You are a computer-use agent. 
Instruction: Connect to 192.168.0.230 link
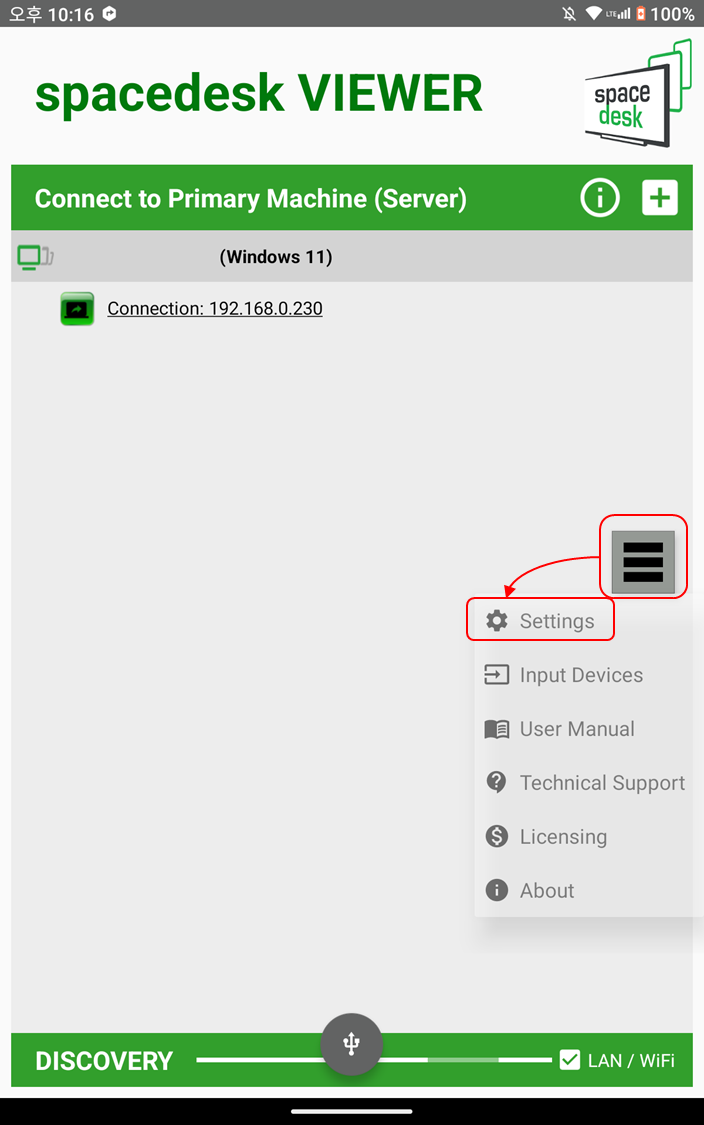tap(215, 309)
